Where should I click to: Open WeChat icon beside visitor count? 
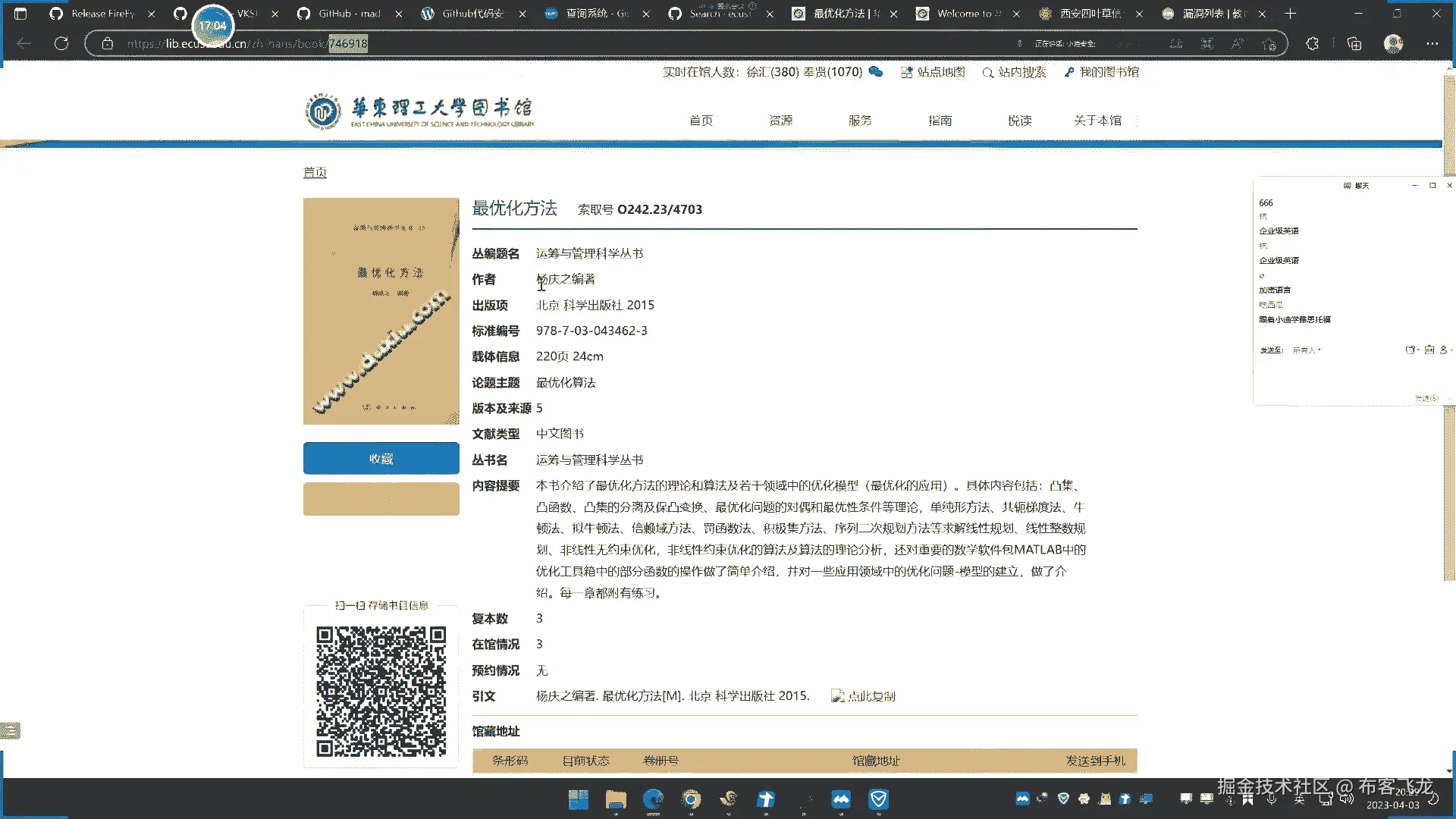coord(876,72)
